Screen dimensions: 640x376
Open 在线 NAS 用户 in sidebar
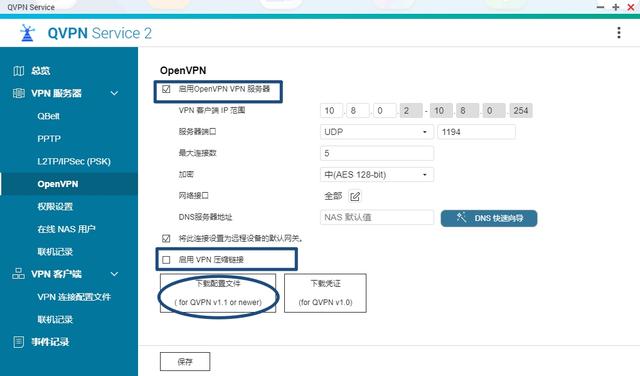[x=67, y=229]
